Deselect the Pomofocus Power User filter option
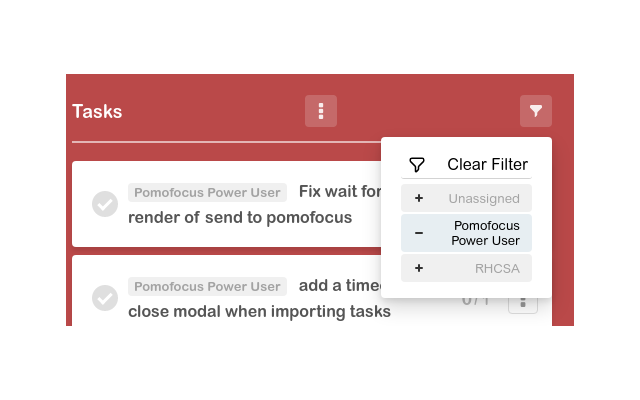The height and width of the screenshot is (400, 640). (485, 233)
